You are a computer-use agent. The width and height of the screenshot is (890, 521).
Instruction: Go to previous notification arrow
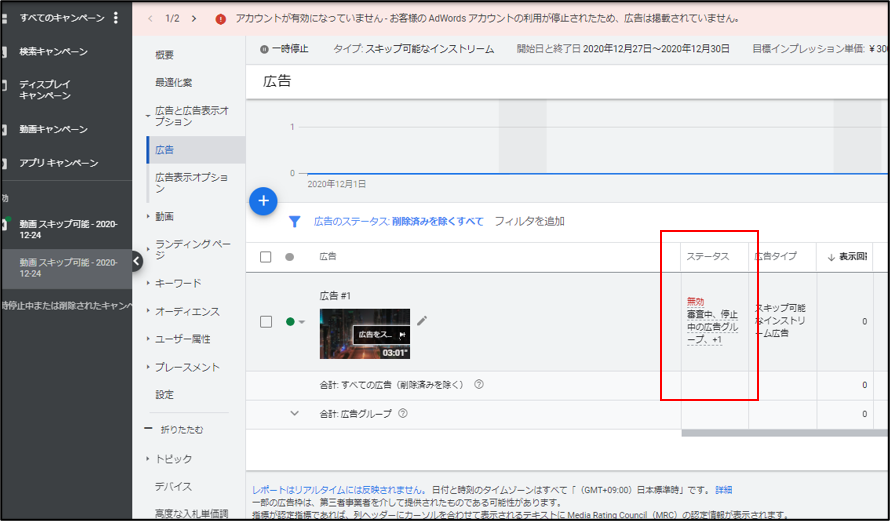pyautogui.click(x=150, y=18)
